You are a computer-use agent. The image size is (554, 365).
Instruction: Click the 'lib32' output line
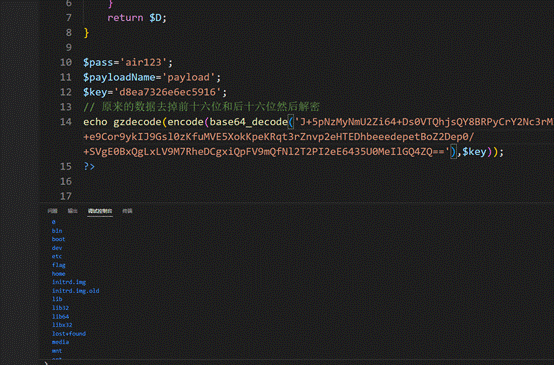60,308
